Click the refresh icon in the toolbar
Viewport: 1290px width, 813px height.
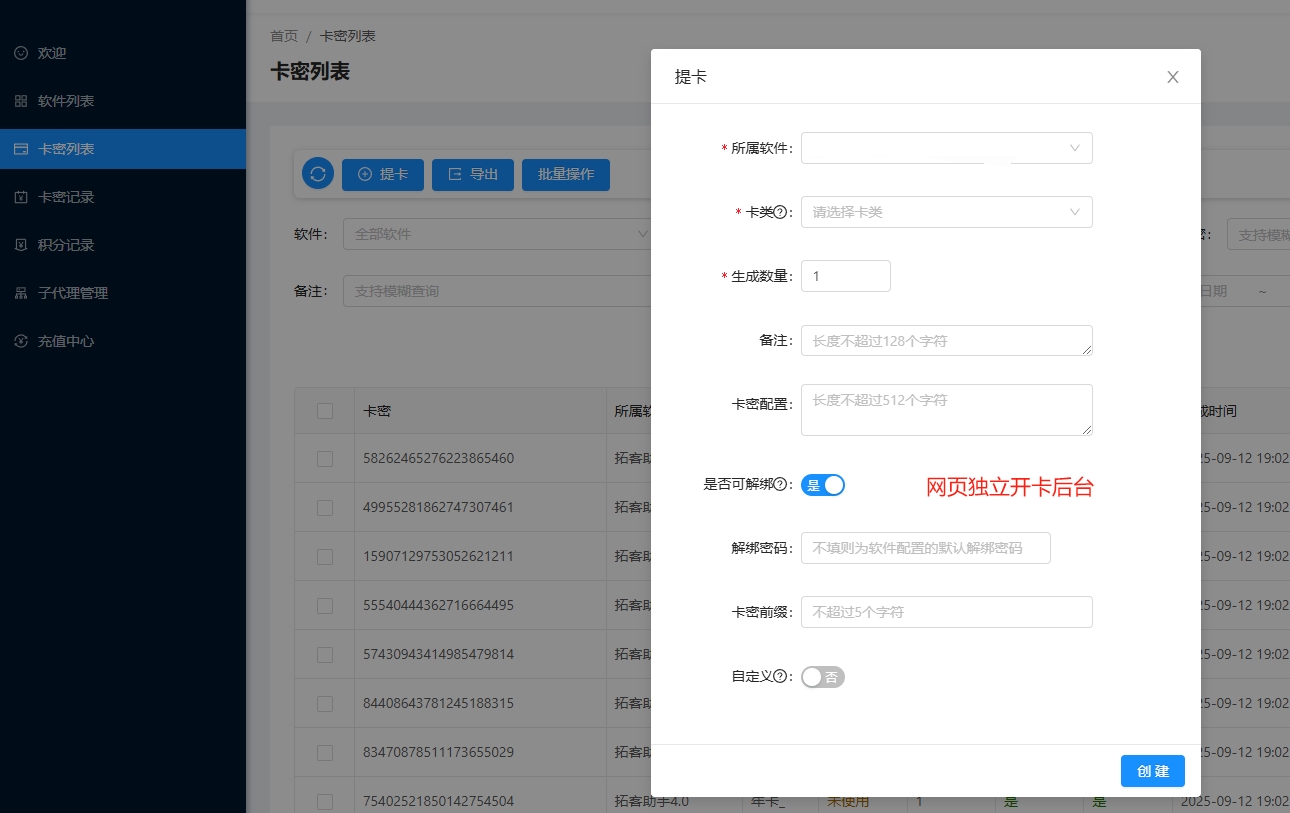coord(318,174)
